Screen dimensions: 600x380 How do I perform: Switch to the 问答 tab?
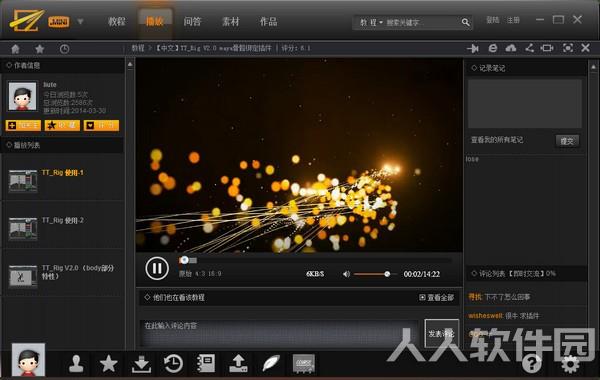click(192, 21)
